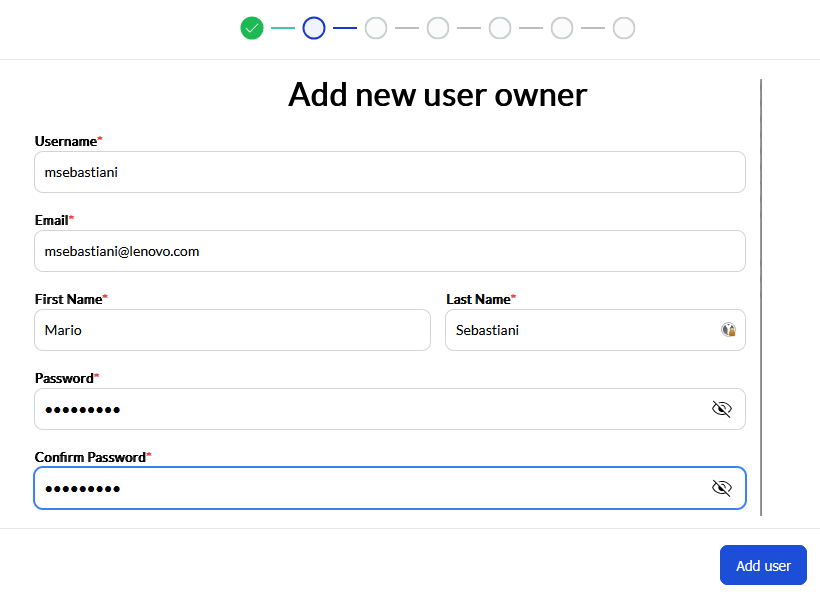
Task: Click inside the Password input field
Action: coord(370,409)
